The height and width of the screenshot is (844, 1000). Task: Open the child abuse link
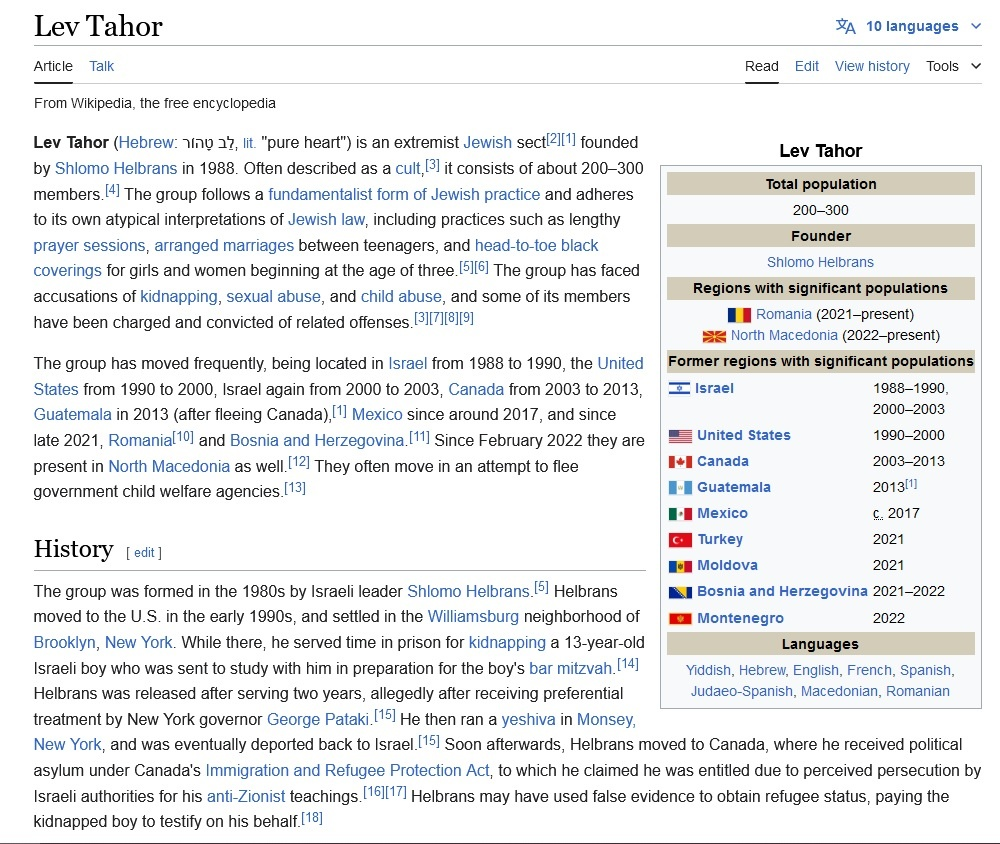click(401, 297)
